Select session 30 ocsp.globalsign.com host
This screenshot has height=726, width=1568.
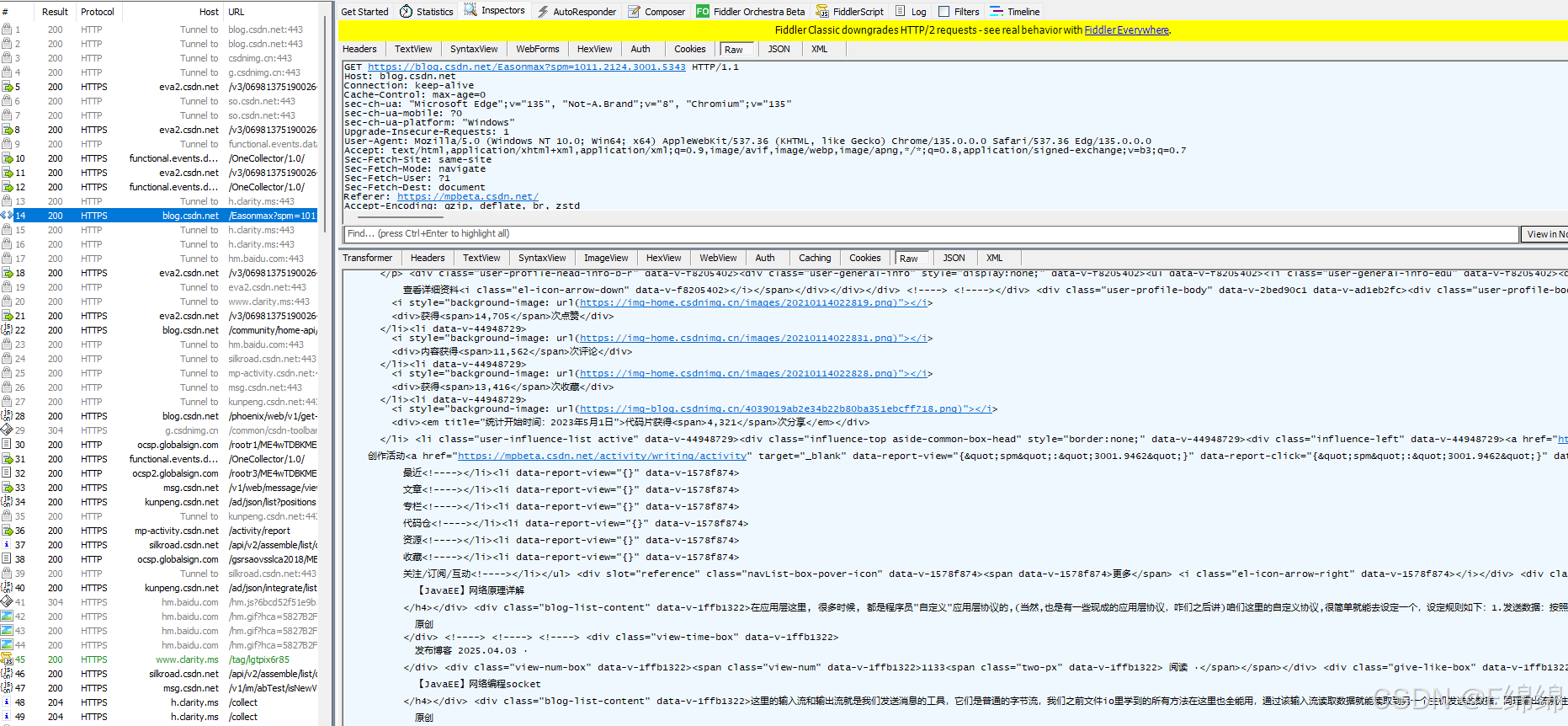tap(178, 445)
